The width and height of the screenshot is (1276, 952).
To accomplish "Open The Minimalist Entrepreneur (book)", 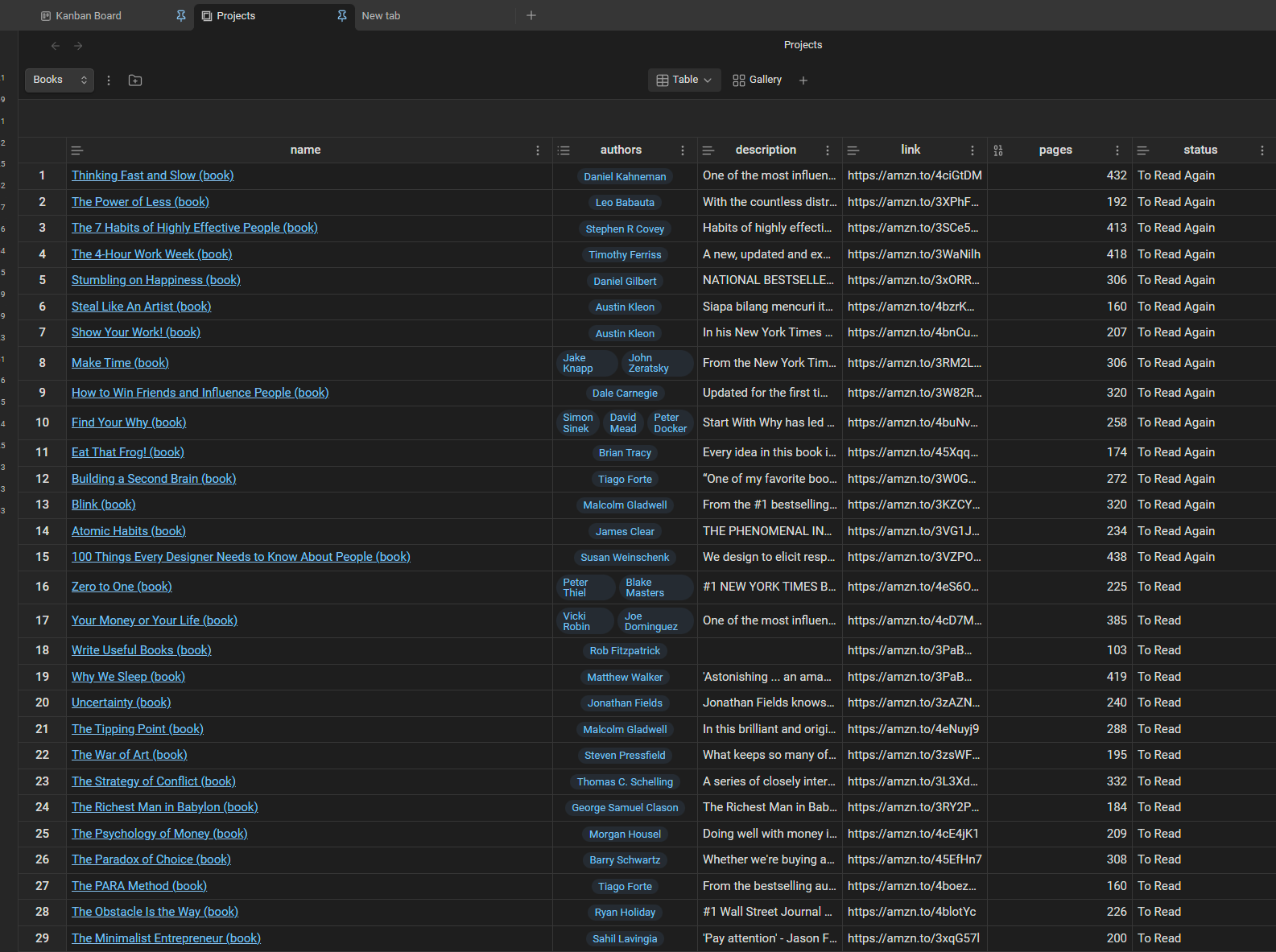I will click(x=166, y=938).
